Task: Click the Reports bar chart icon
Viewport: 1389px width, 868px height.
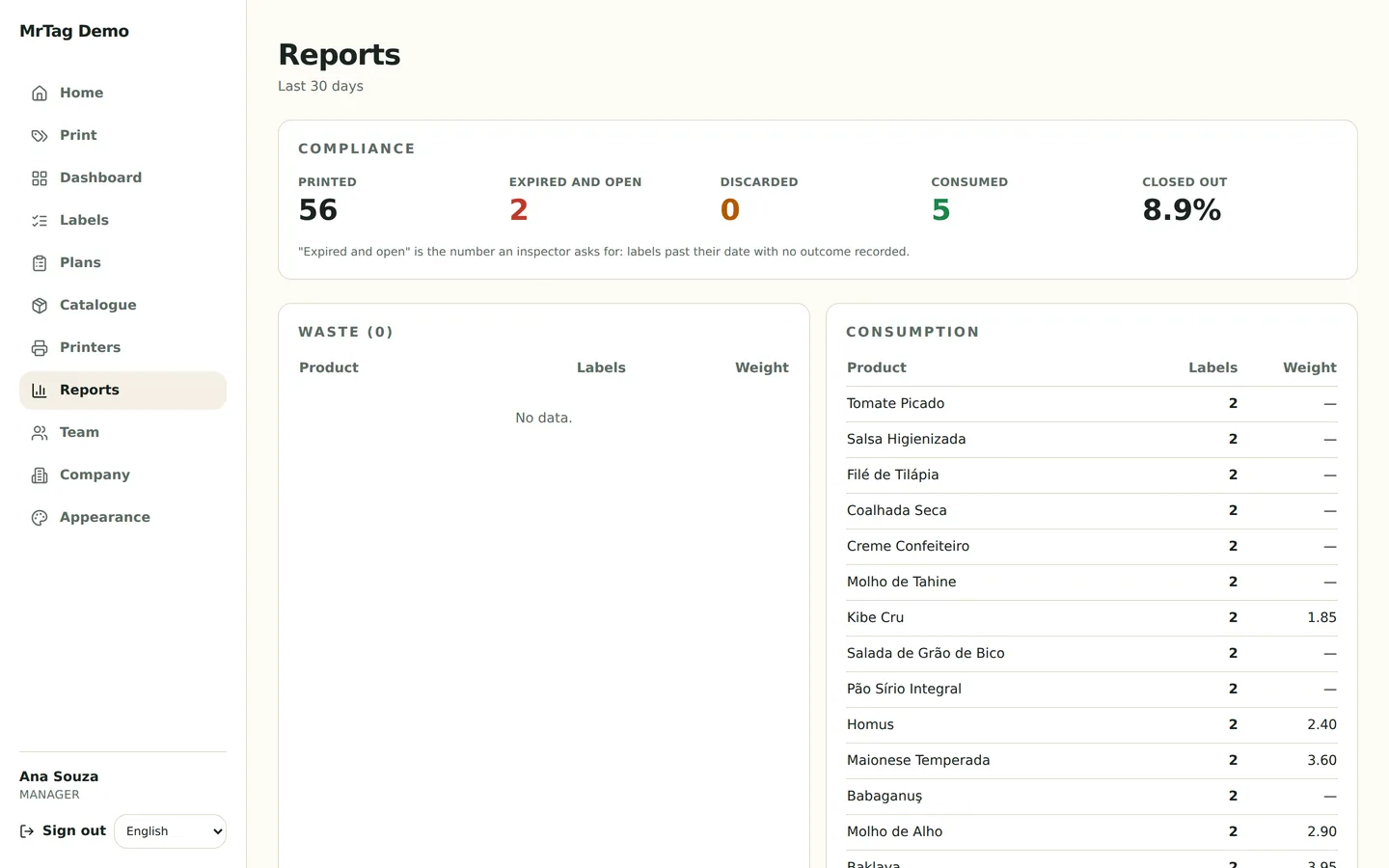Action: click(40, 390)
